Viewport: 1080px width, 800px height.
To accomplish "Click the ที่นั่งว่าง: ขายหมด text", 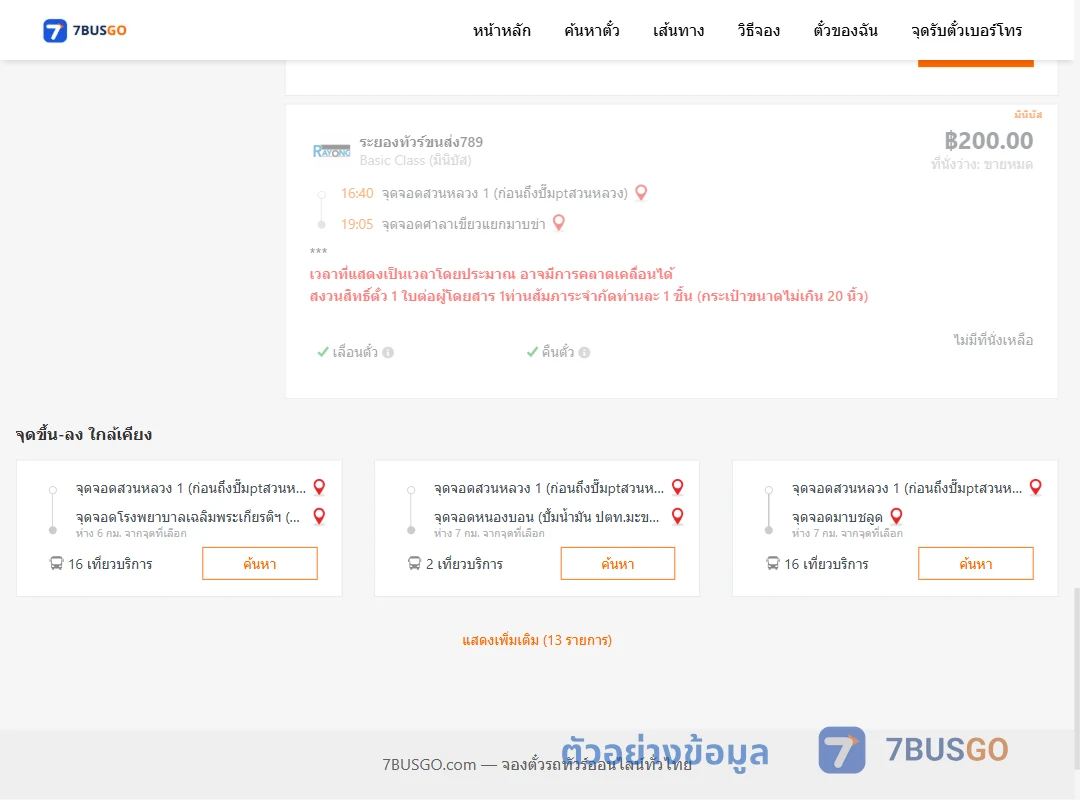I will [982, 164].
